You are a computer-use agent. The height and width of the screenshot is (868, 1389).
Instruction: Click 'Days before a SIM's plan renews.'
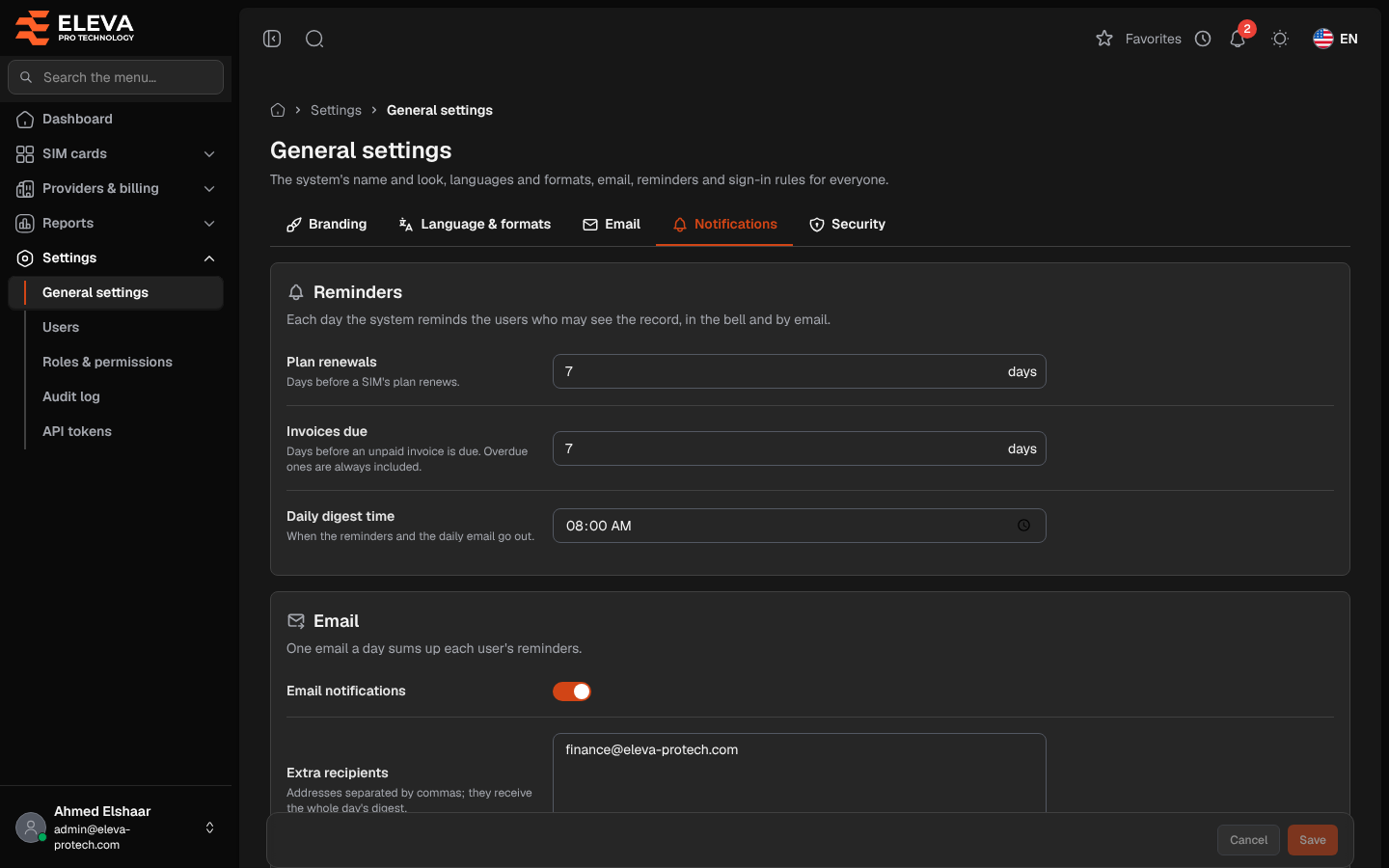pos(373,382)
